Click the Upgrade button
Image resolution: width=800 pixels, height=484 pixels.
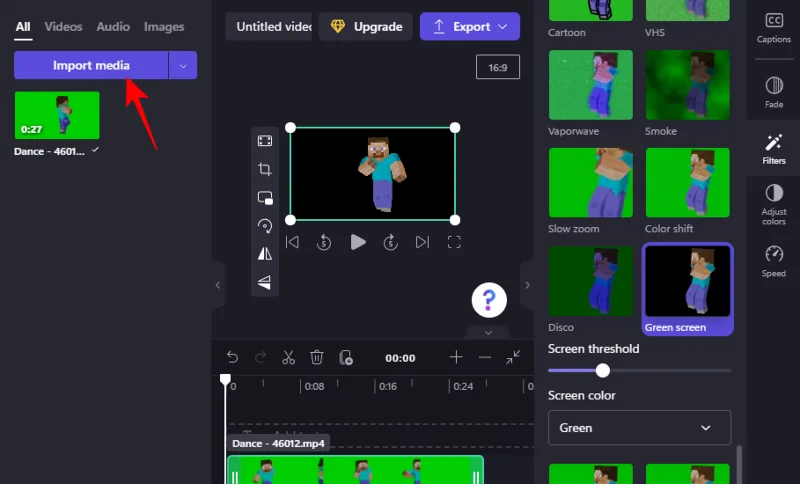(x=366, y=27)
